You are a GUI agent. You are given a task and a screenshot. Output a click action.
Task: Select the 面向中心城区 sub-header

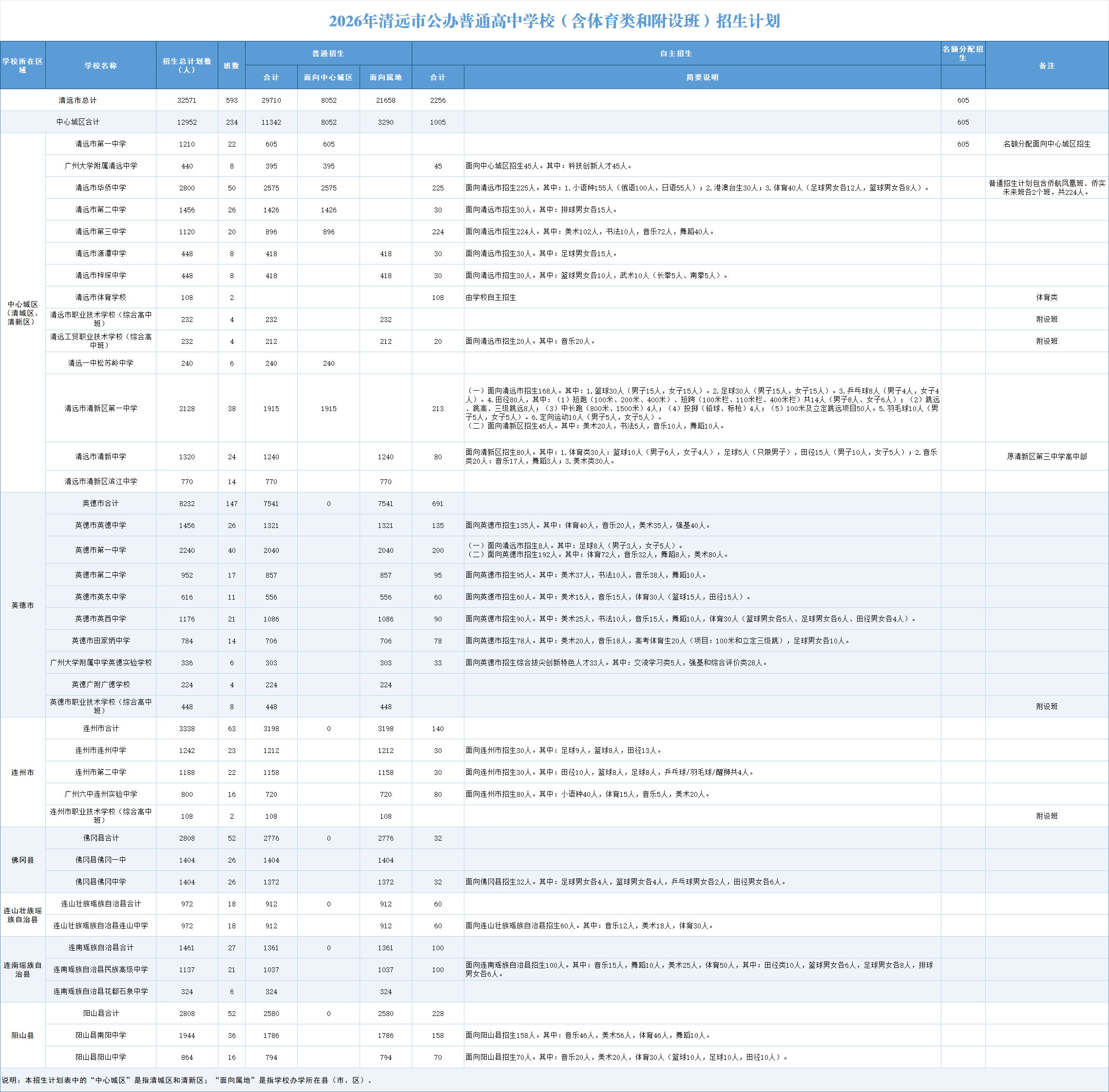(328, 77)
